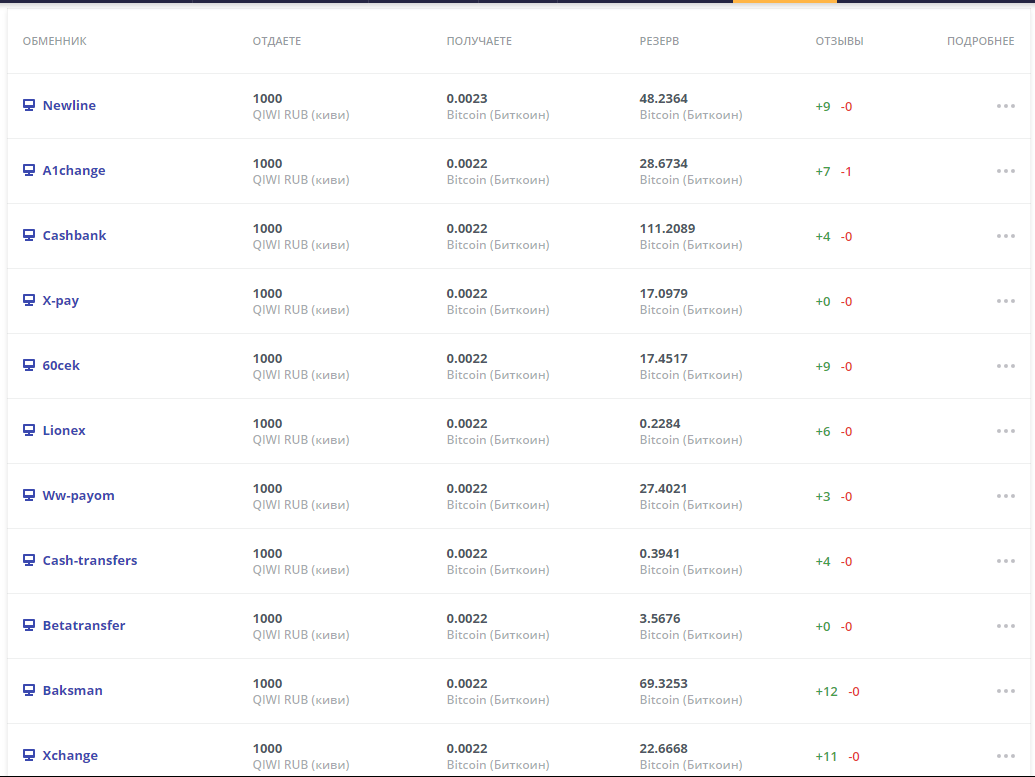1035x777 pixels.
Task: Select the highlighted orange tab at top
Action: [785, 1]
